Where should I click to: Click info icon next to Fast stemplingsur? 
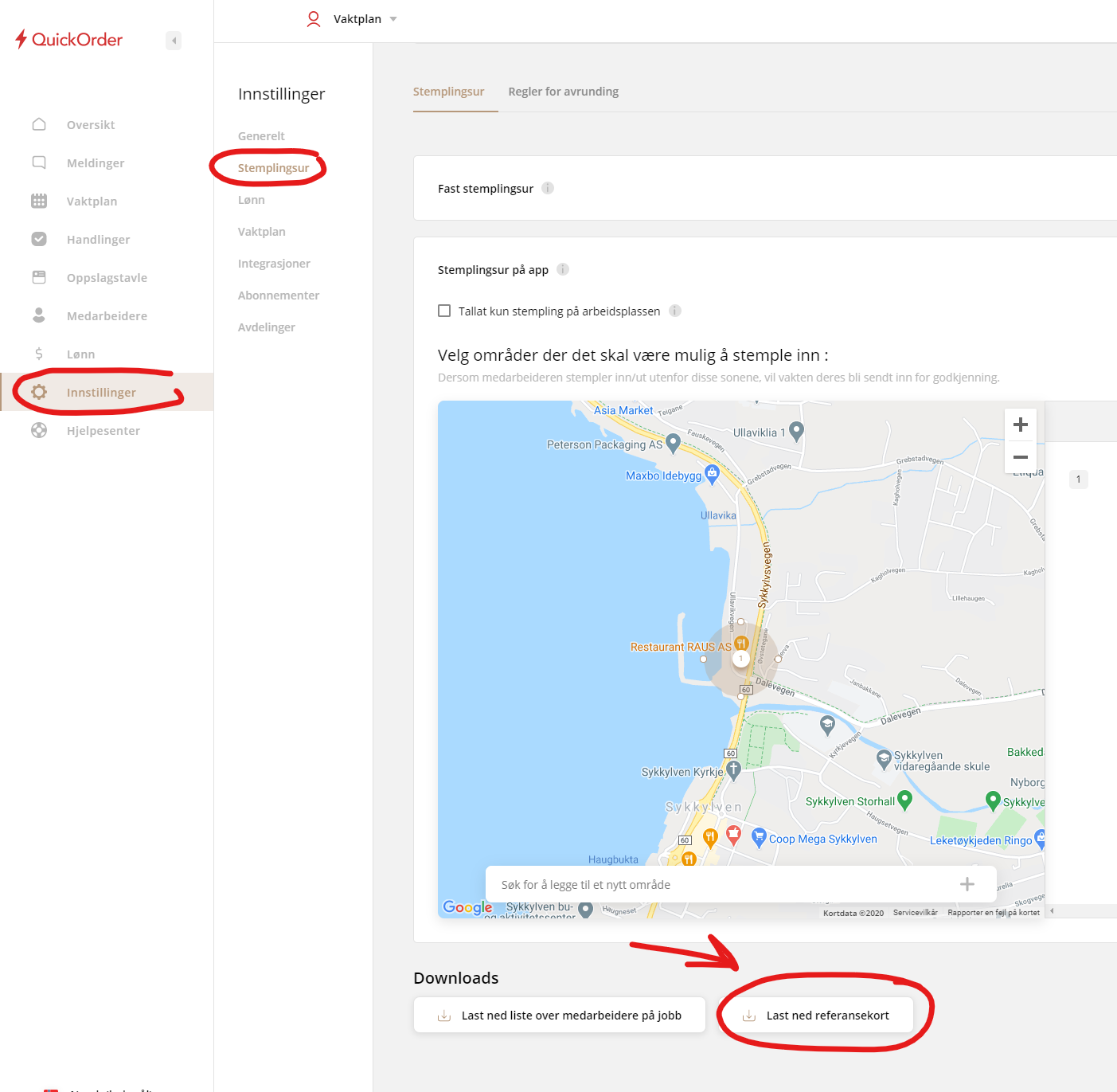click(548, 188)
